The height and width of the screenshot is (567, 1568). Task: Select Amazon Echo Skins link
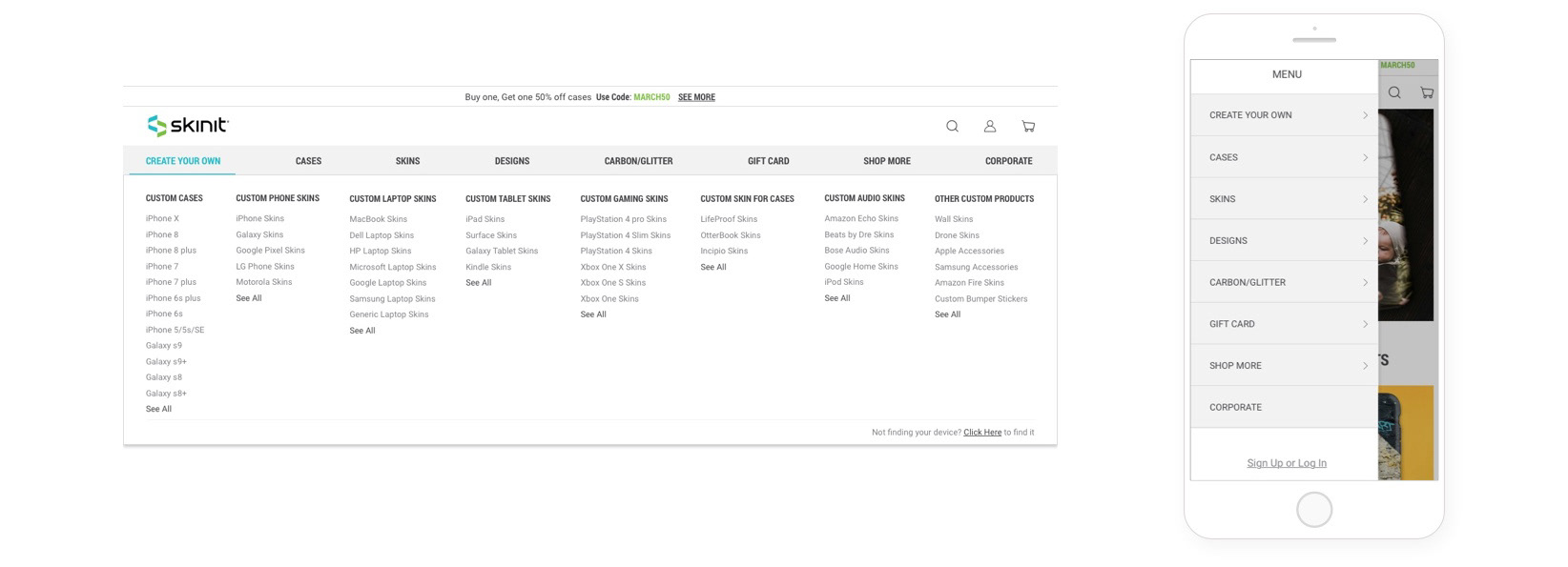pyautogui.click(x=861, y=218)
